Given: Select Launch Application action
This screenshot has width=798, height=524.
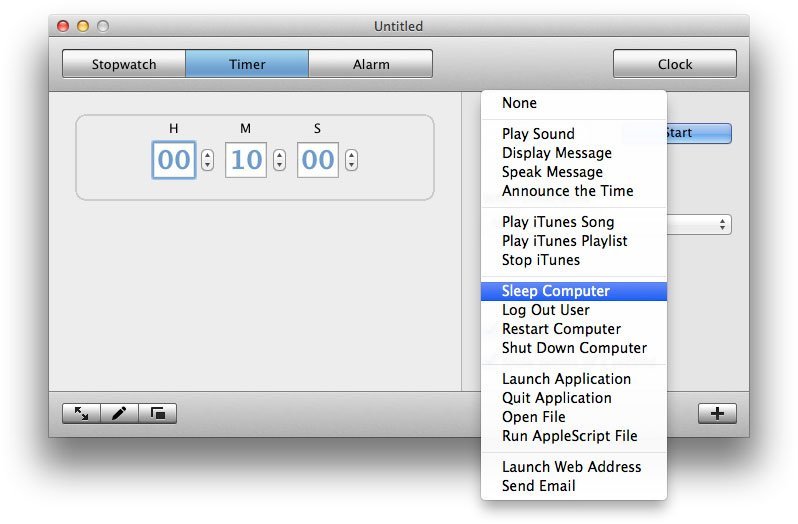Looking at the screenshot, I should tap(574, 379).
